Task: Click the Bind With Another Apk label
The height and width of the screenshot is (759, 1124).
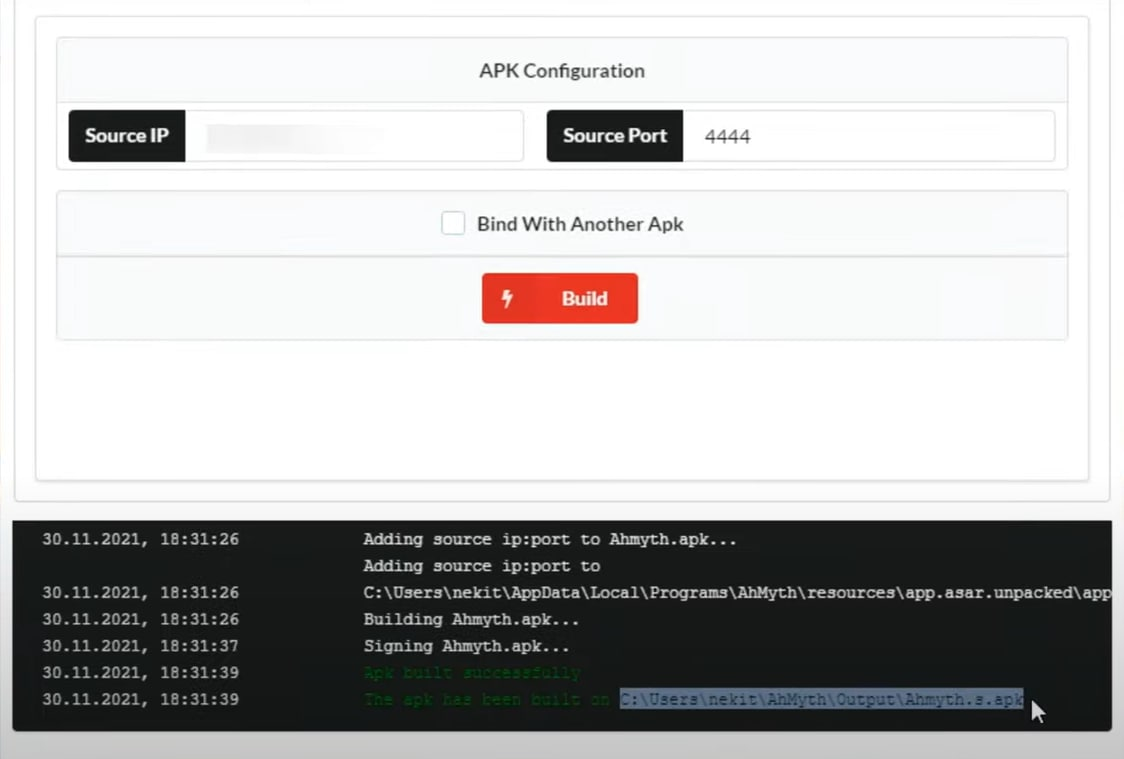Action: point(580,224)
